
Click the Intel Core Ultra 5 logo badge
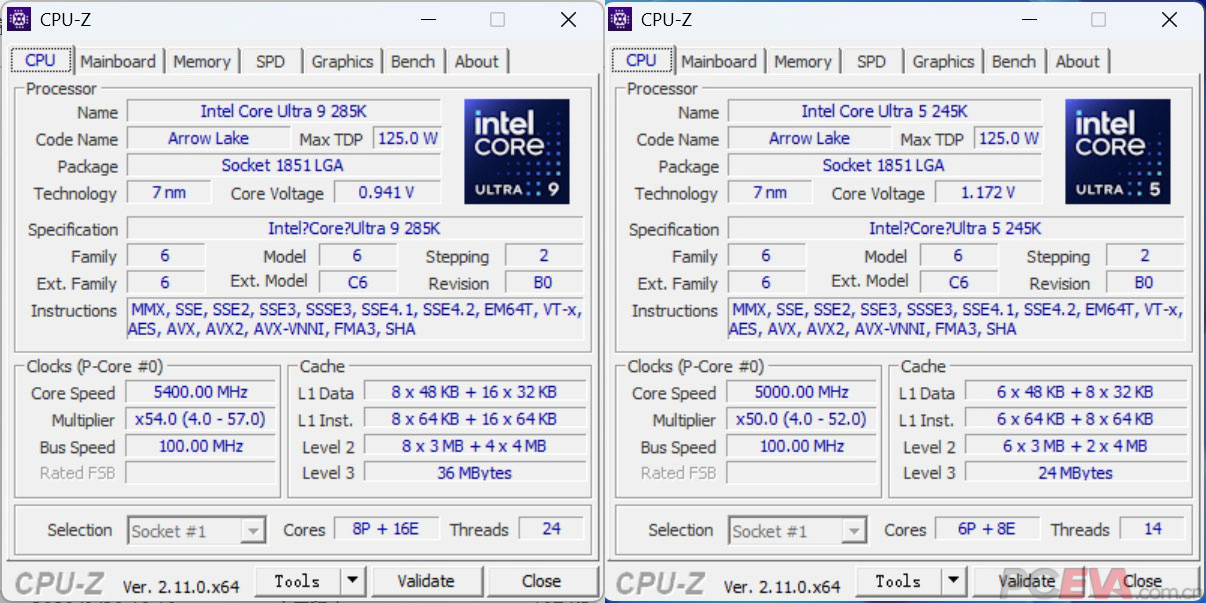pyautogui.click(x=1118, y=152)
